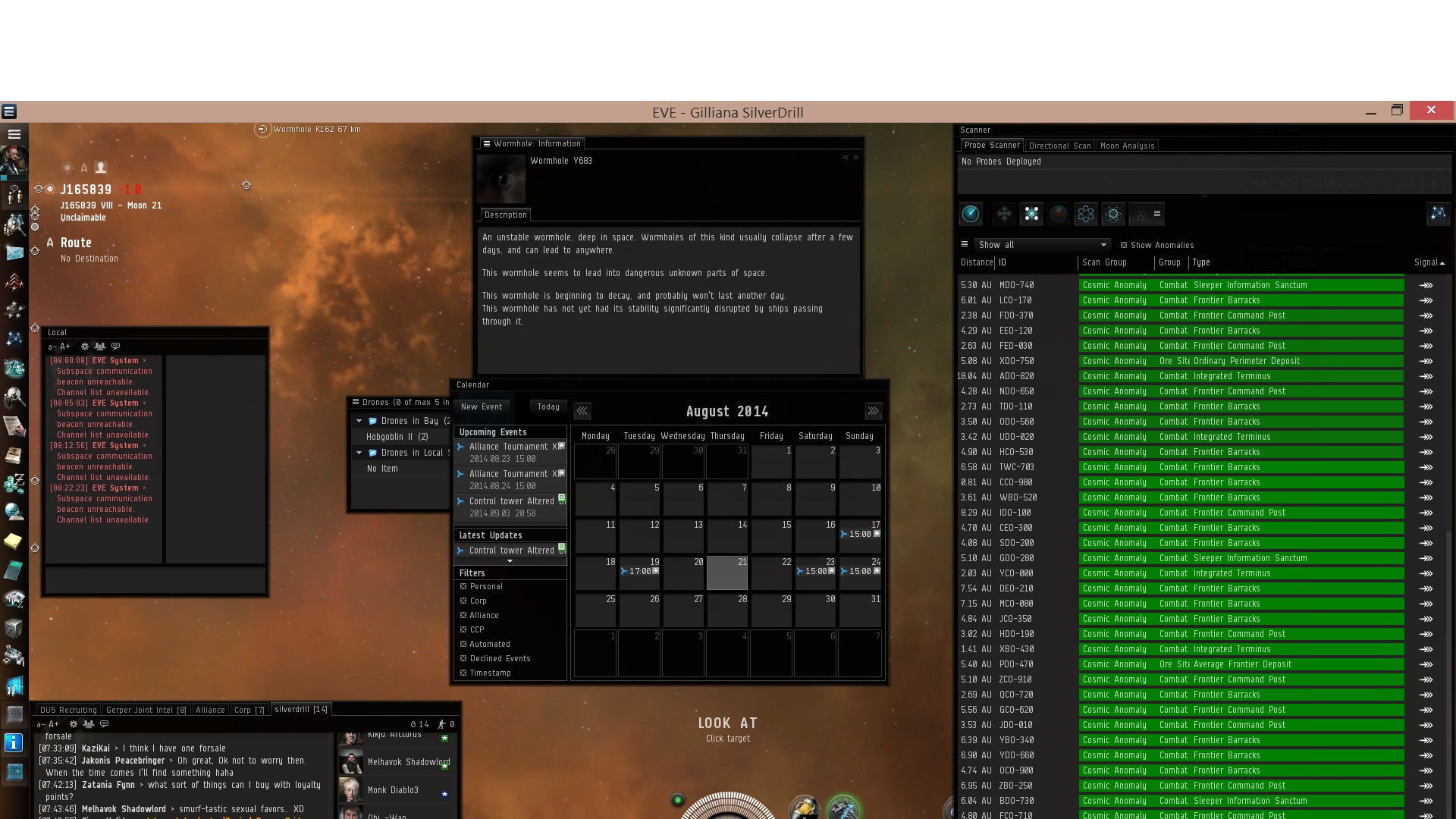The image size is (1456, 819).
Task: Click warp arrow for MDO-740 anomaly
Action: 1426,286
